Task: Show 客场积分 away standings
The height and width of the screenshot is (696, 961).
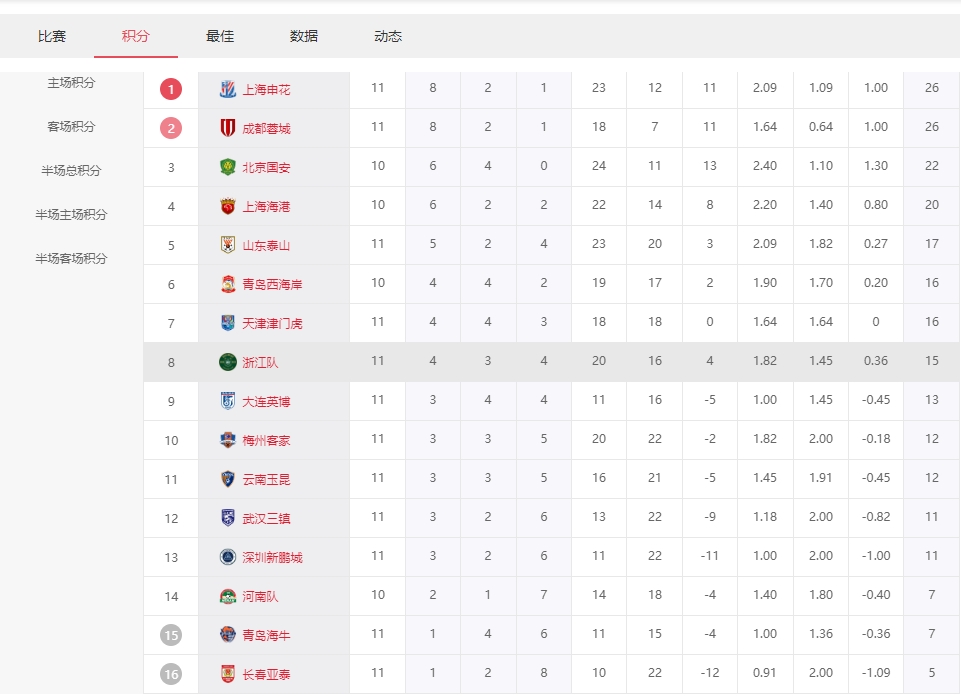Action: pos(71,127)
